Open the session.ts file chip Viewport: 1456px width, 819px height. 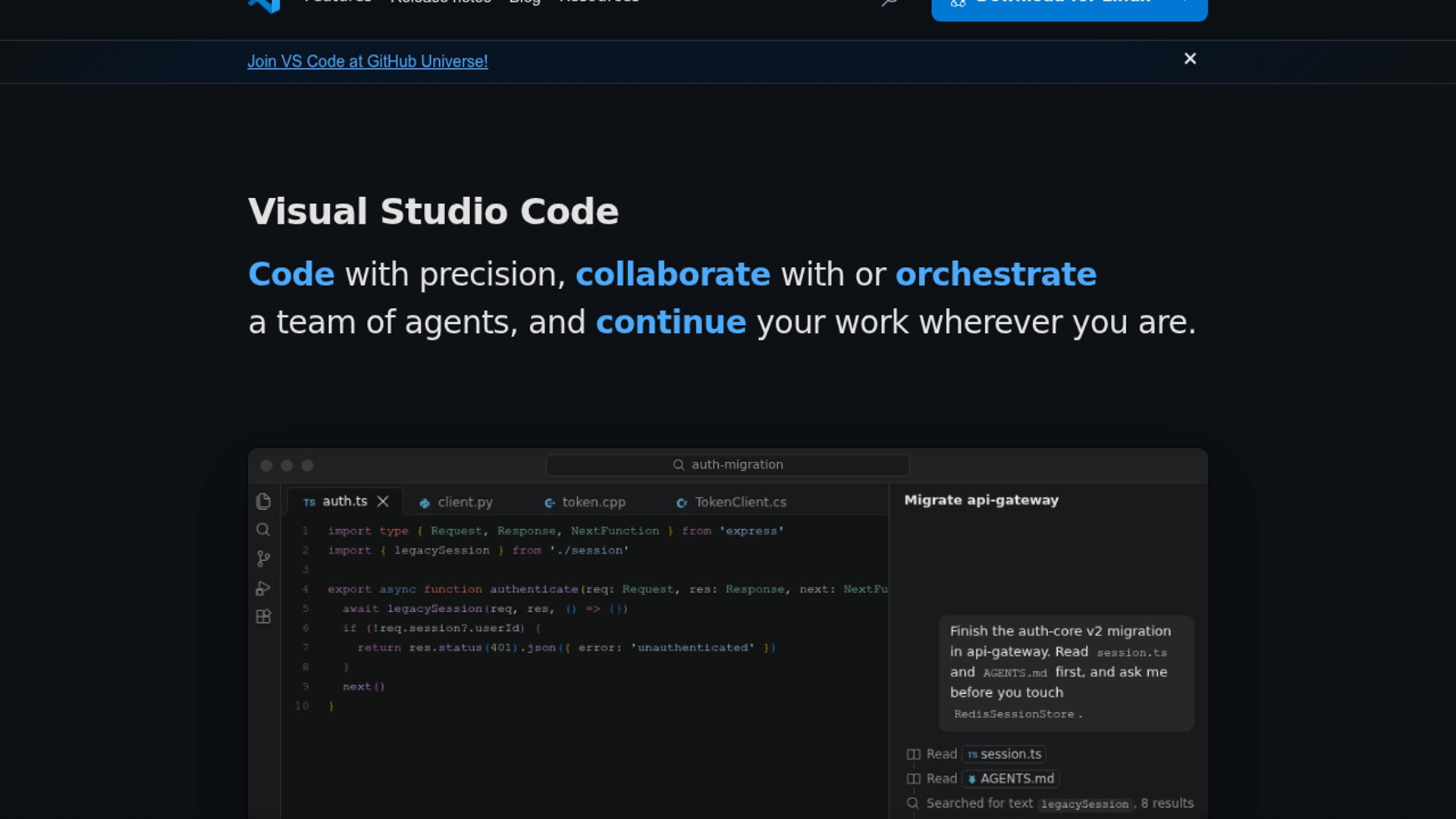(x=1004, y=755)
